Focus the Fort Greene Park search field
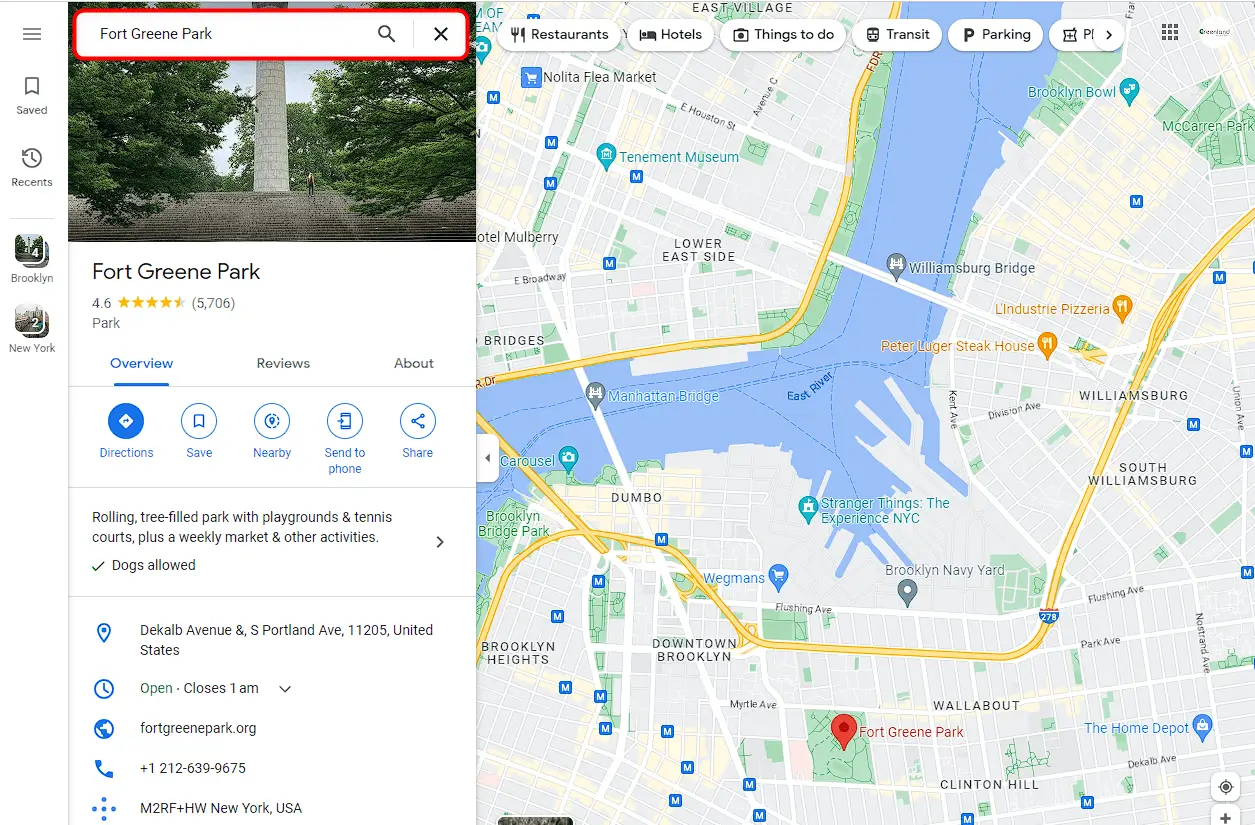This screenshot has height=825, width=1255. pyautogui.click(x=230, y=34)
